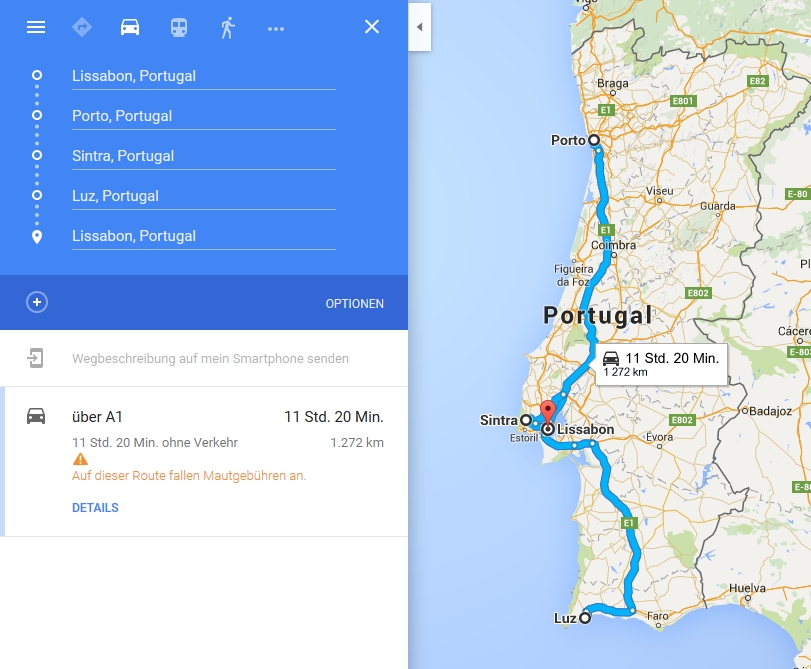Select the driving car travel mode
This screenshot has width=811, height=669.
pyautogui.click(x=130, y=27)
